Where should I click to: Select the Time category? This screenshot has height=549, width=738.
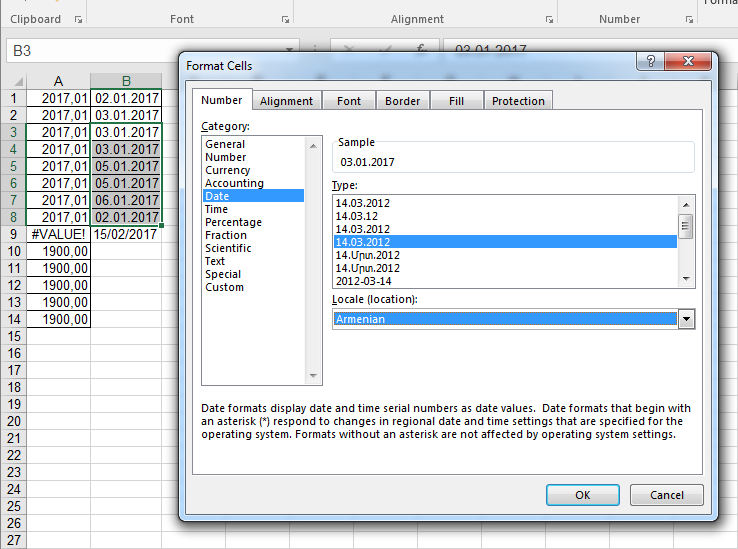tap(253, 209)
